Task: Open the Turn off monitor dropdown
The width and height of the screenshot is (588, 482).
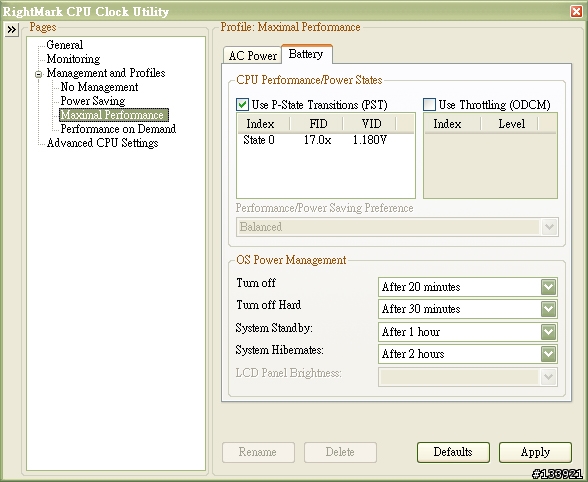Action: click(548, 287)
